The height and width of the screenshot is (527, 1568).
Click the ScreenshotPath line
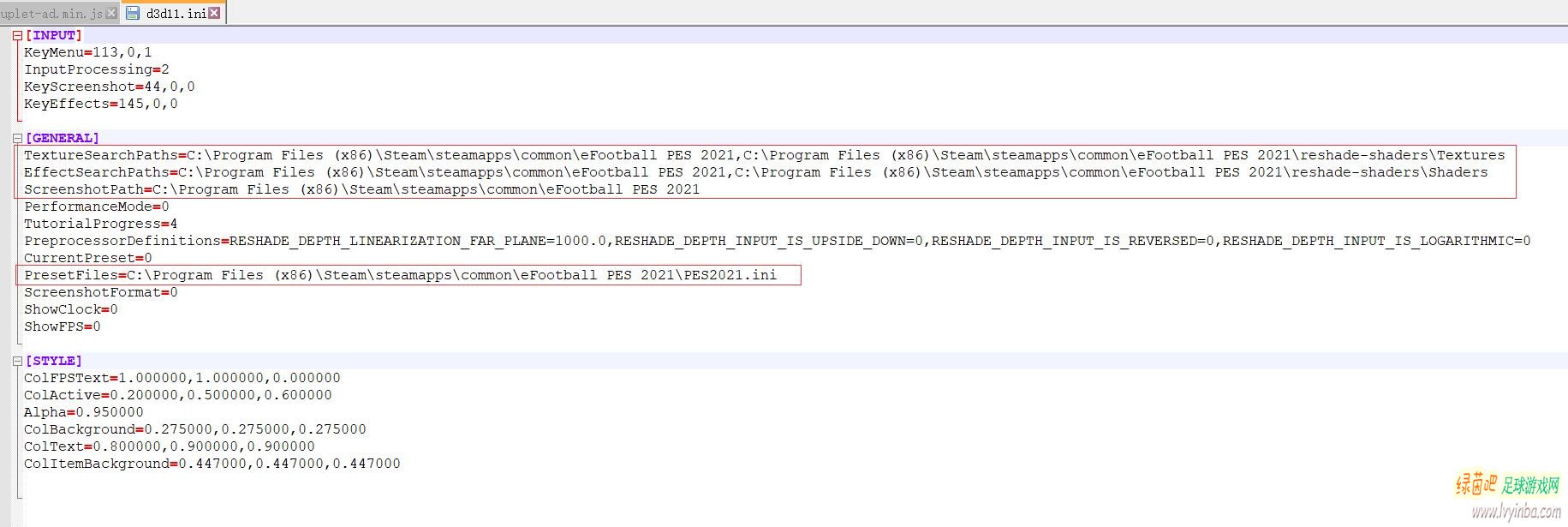click(362, 189)
